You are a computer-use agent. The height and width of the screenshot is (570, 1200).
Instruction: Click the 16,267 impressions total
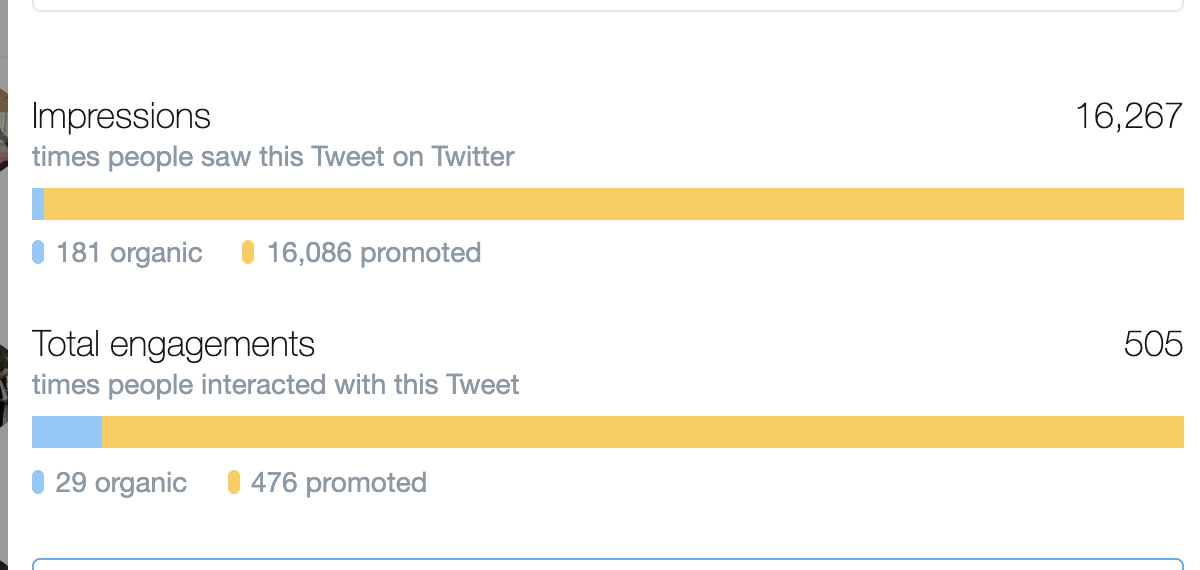tap(1129, 116)
